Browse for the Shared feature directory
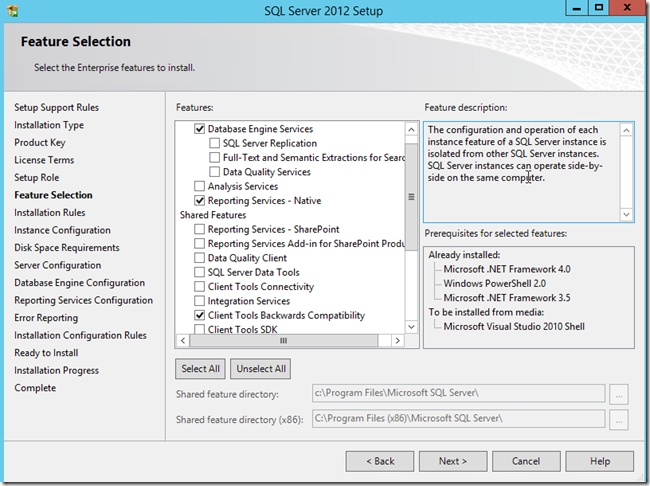 [619, 394]
